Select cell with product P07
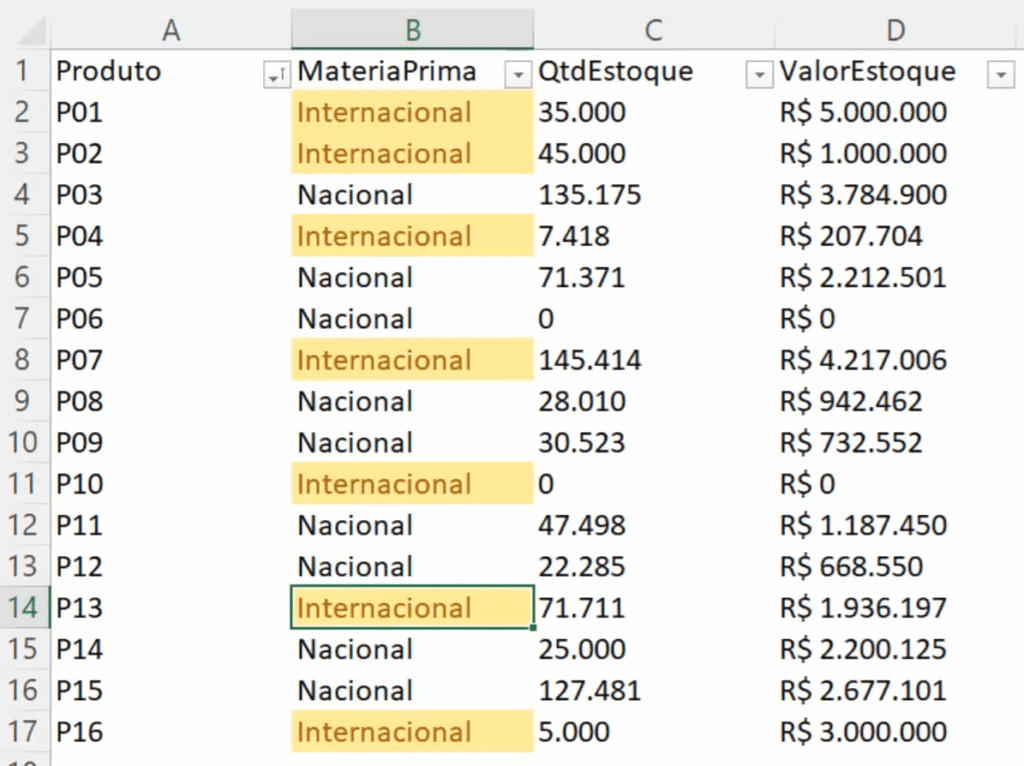Screen dimensions: 1024x766 [x=171, y=360]
